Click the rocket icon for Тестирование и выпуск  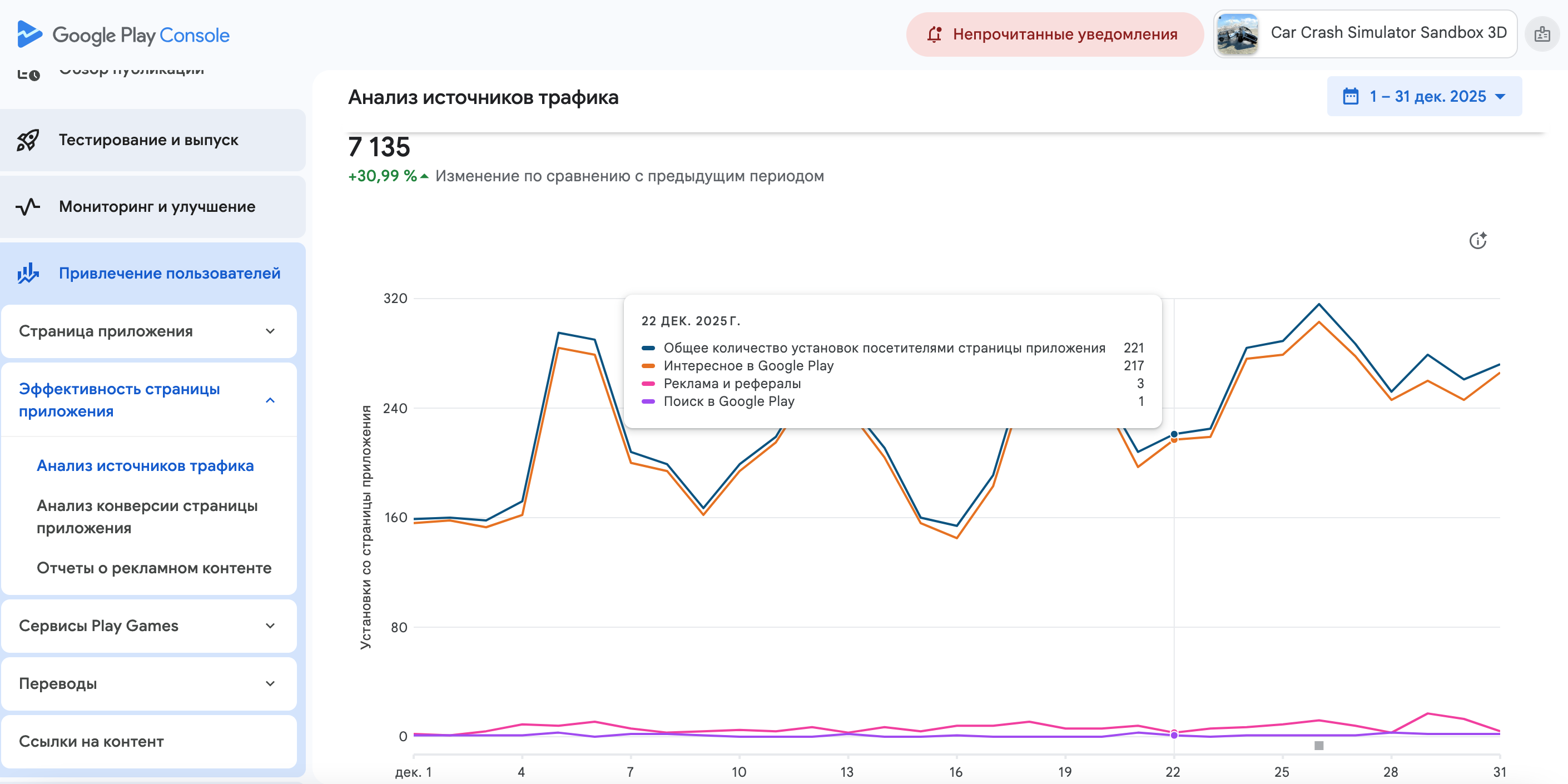pos(28,140)
